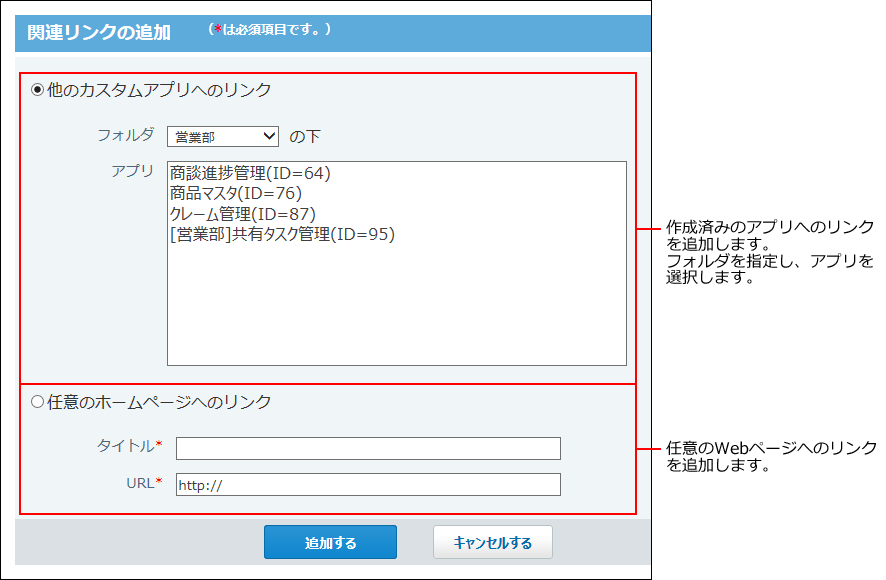This screenshot has height=580, width=886.
Task: Click the キャンセルする button
Action: click(493, 542)
